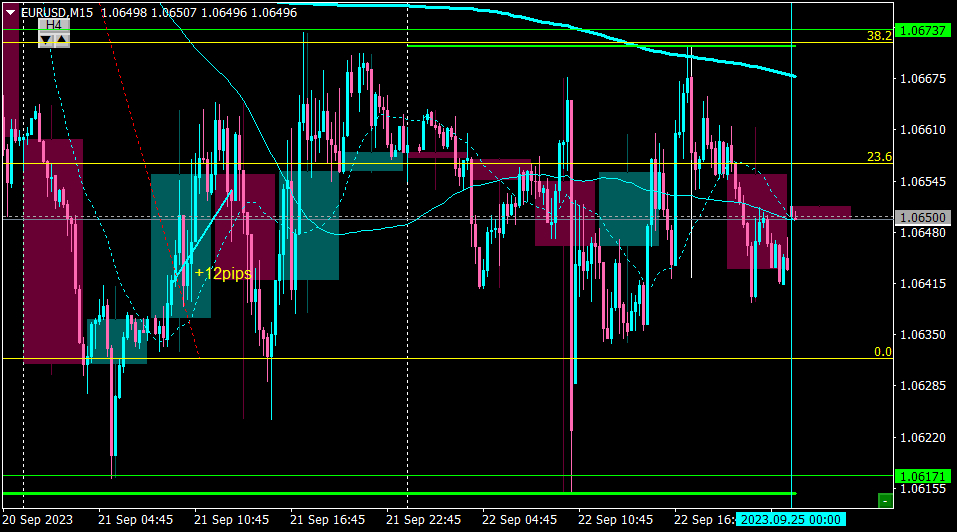
Task: Click the 0.0 Fibonacci level label
Action: pyautogui.click(x=883, y=351)
